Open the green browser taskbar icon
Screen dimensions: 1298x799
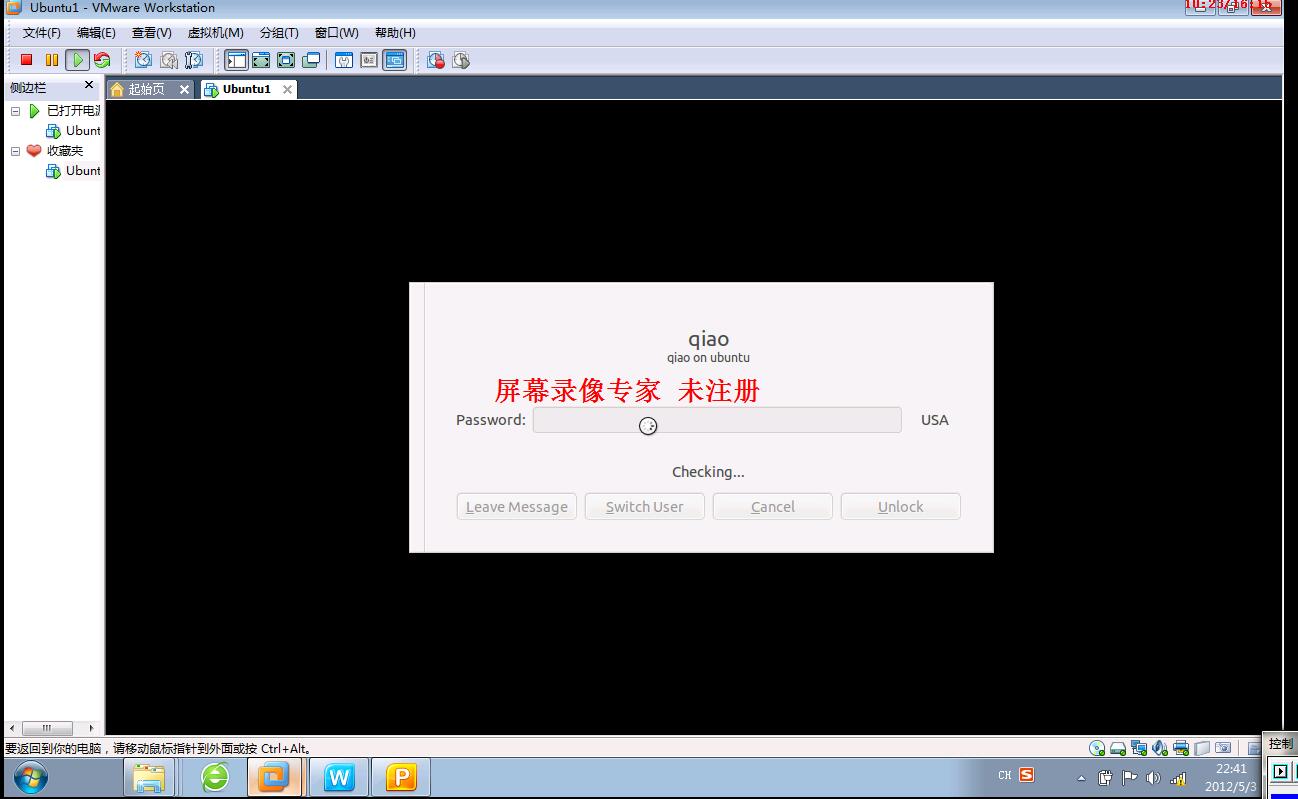pyautogui.click(x=215, y=777)
